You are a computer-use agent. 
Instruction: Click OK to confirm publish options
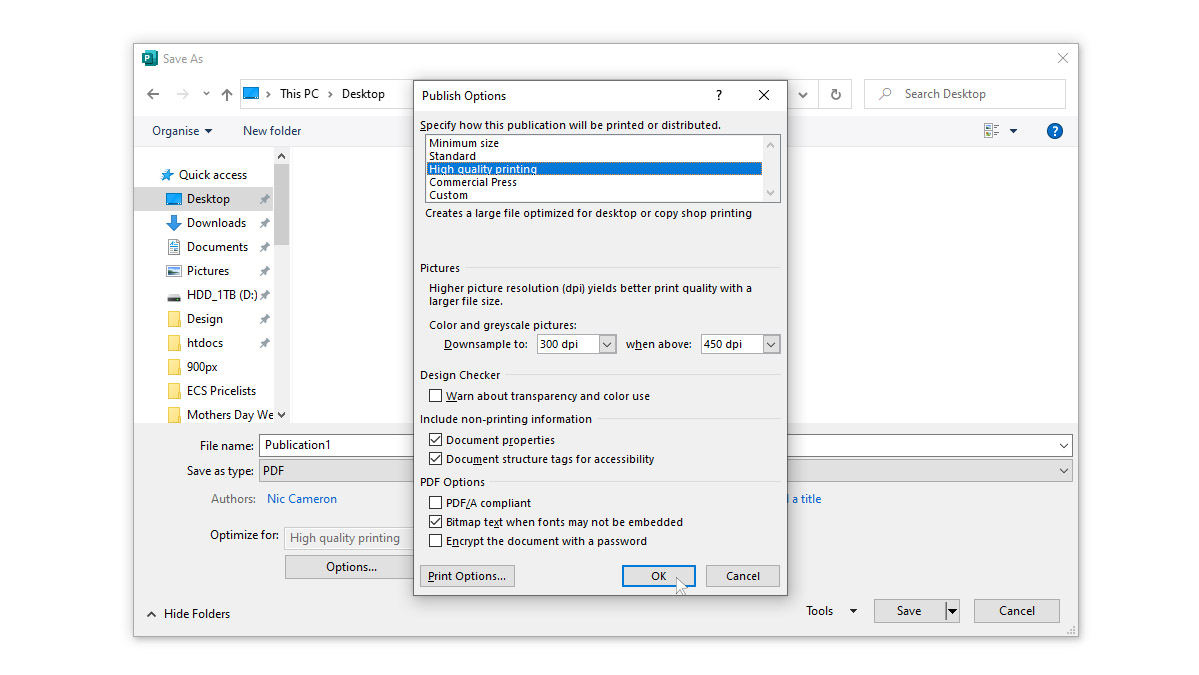[x=658, y=575]
